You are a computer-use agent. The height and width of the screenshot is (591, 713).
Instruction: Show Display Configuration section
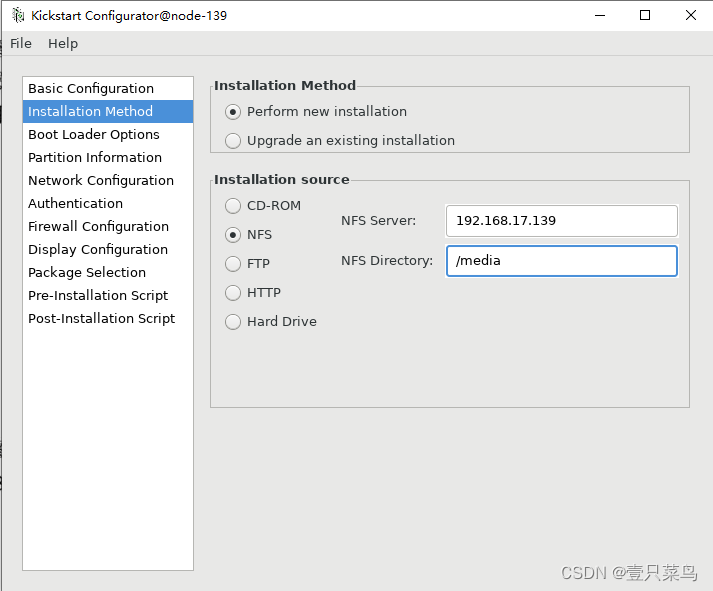[x=108, y=250]
